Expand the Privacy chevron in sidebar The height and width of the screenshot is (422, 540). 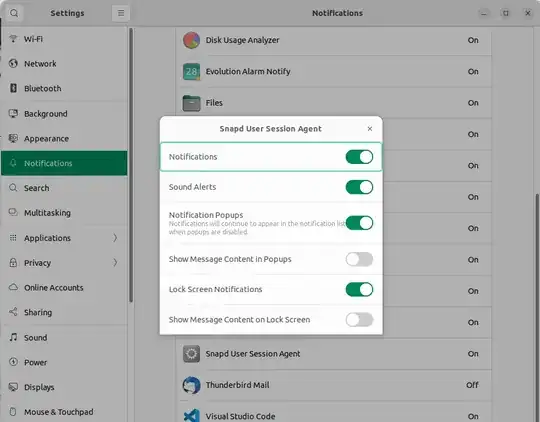[x=115, y=263]
